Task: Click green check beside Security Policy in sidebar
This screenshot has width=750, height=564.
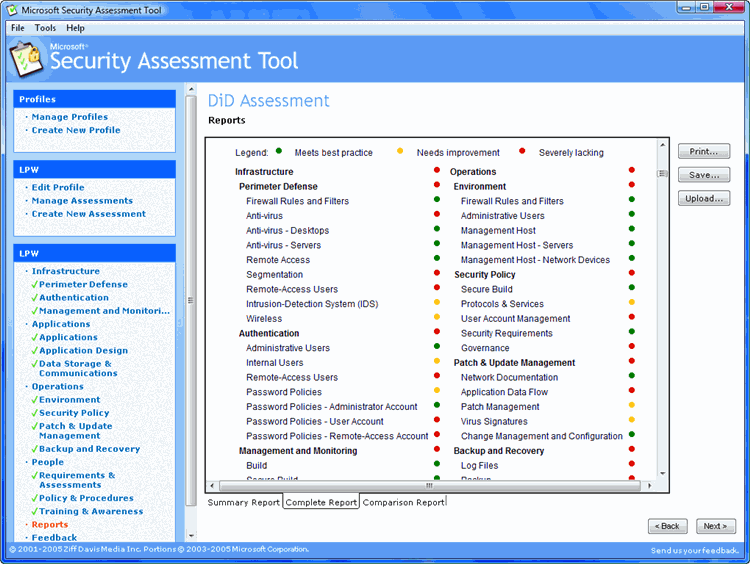Action: (x=34, y=413)
